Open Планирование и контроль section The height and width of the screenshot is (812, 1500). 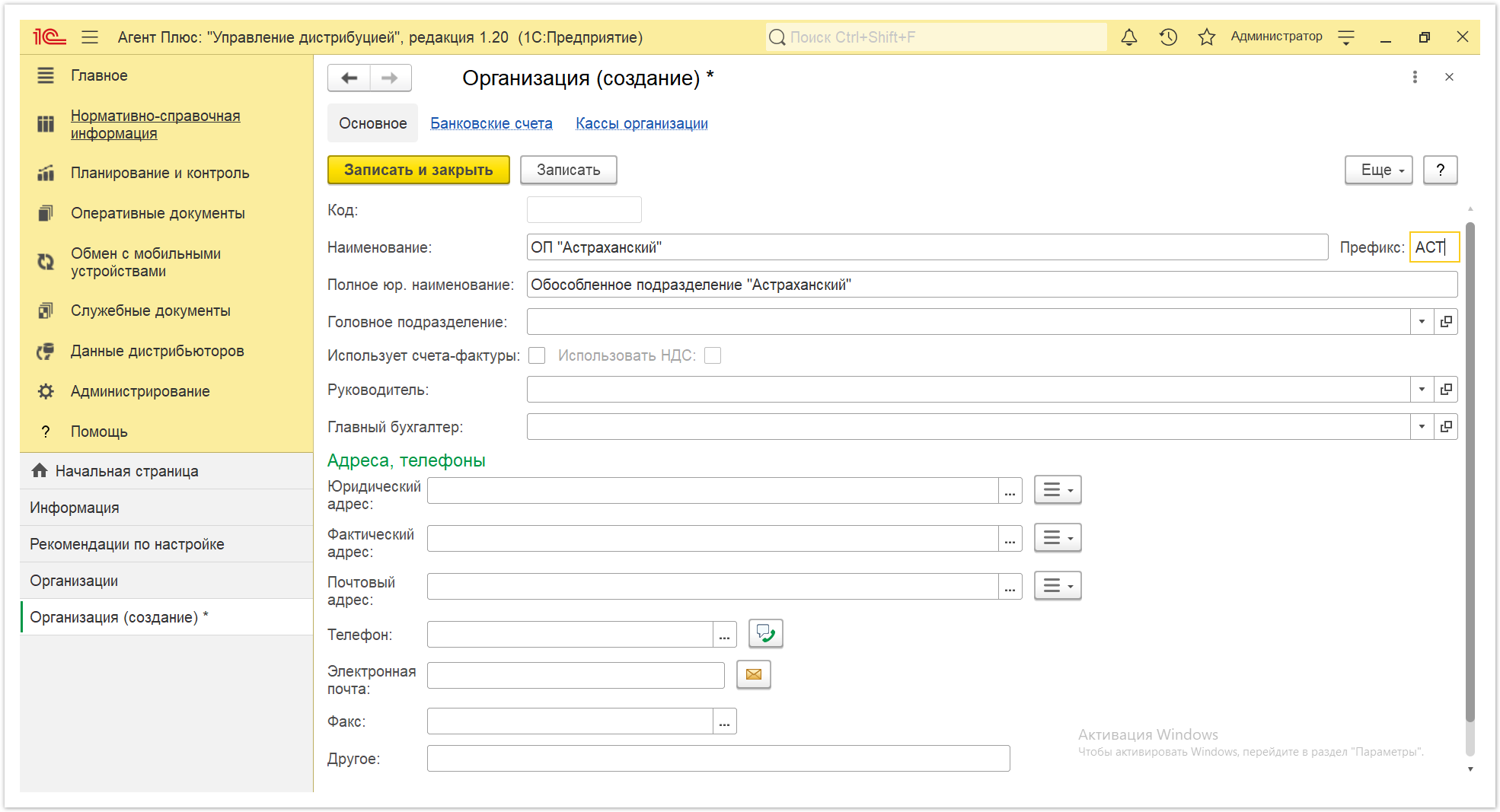(x=160, y=173)
